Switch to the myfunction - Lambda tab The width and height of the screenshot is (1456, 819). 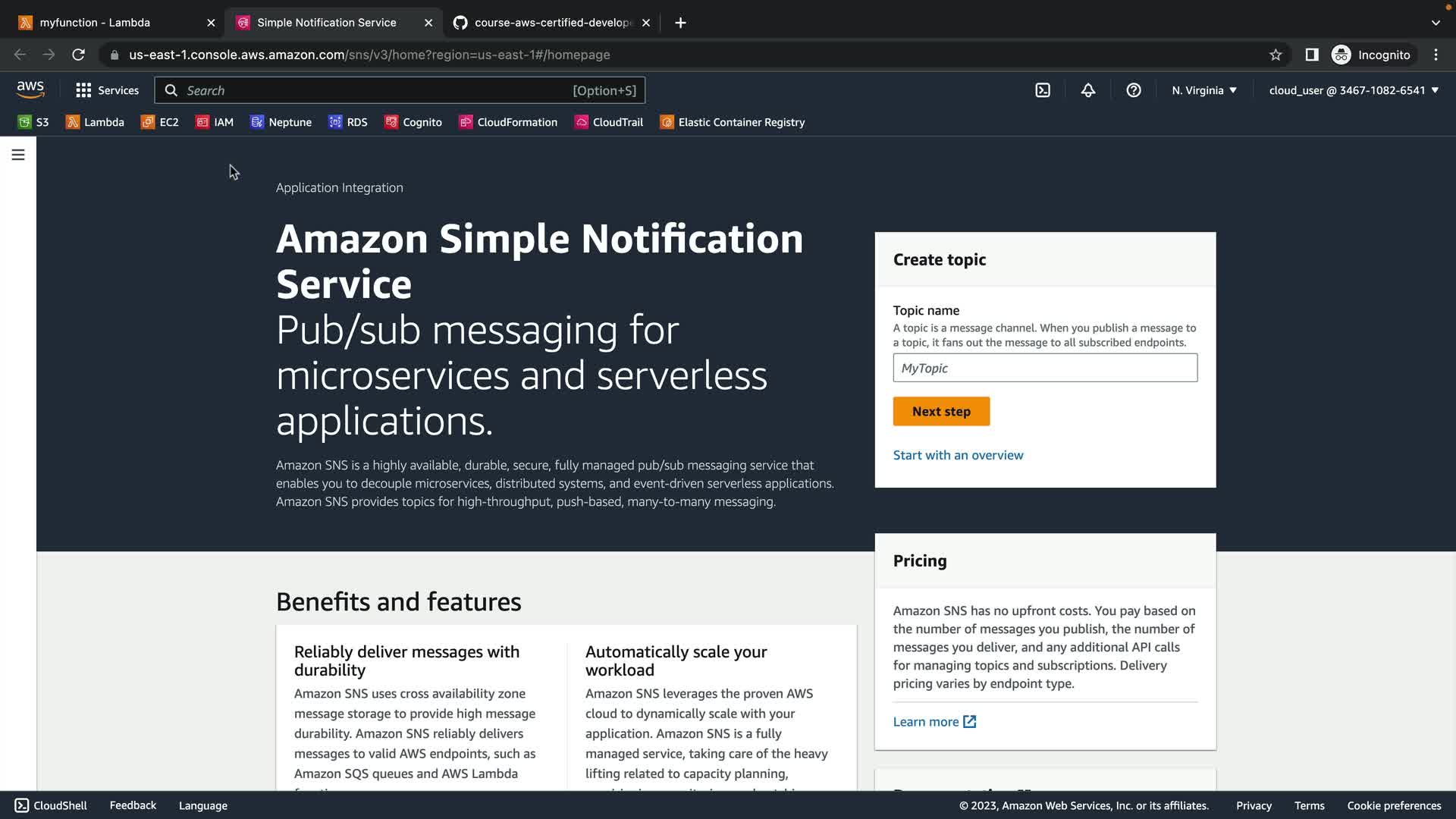pyautogui.click(x=95, y=23)
